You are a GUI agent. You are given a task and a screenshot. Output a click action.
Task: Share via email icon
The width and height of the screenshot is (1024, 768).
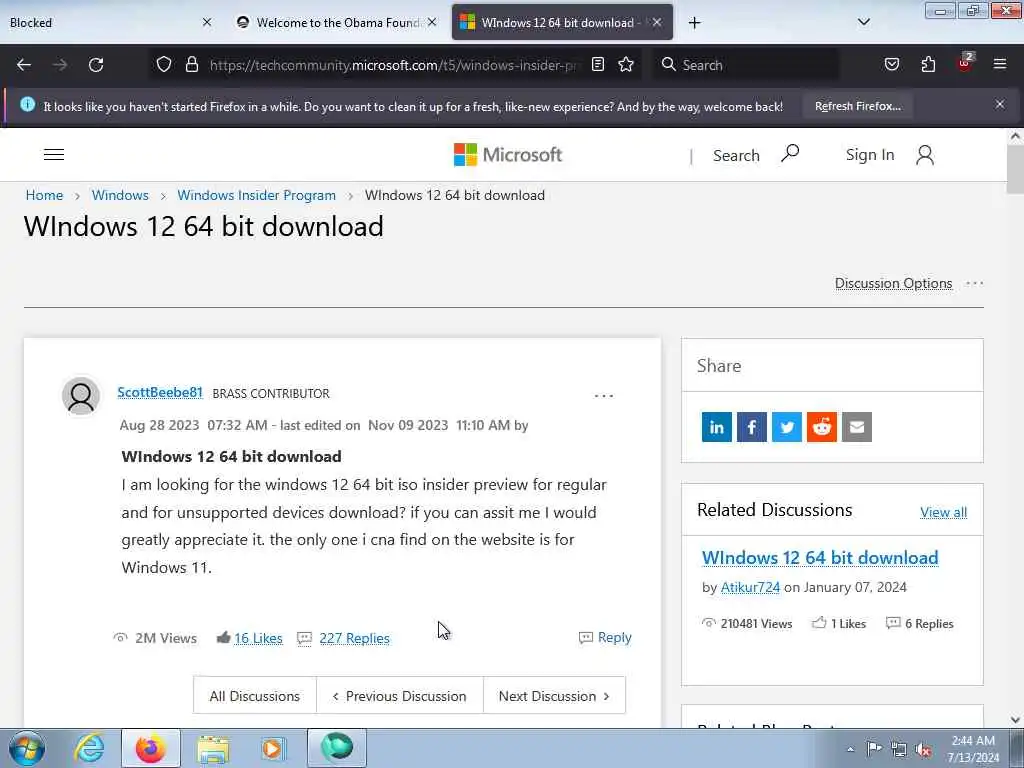click(x=857, y=427)
